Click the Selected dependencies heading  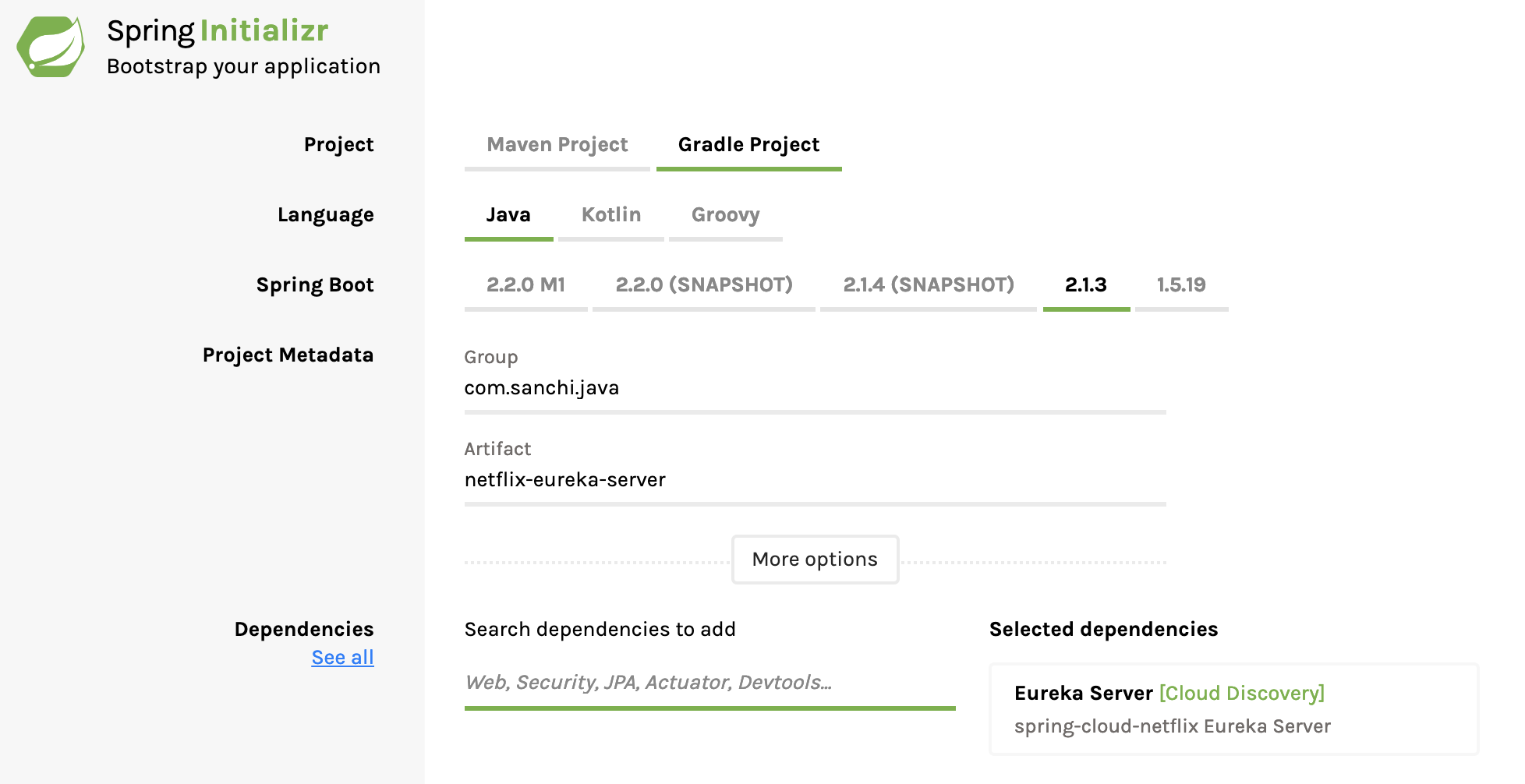point(1103,630)
